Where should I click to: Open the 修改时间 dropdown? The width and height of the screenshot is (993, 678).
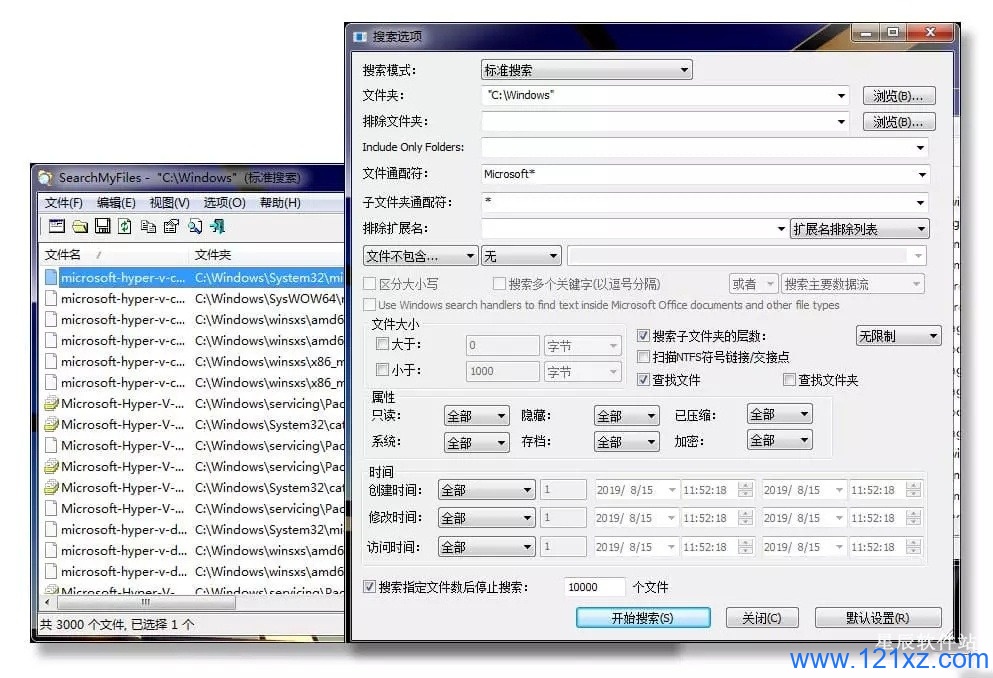click(486, 517)
